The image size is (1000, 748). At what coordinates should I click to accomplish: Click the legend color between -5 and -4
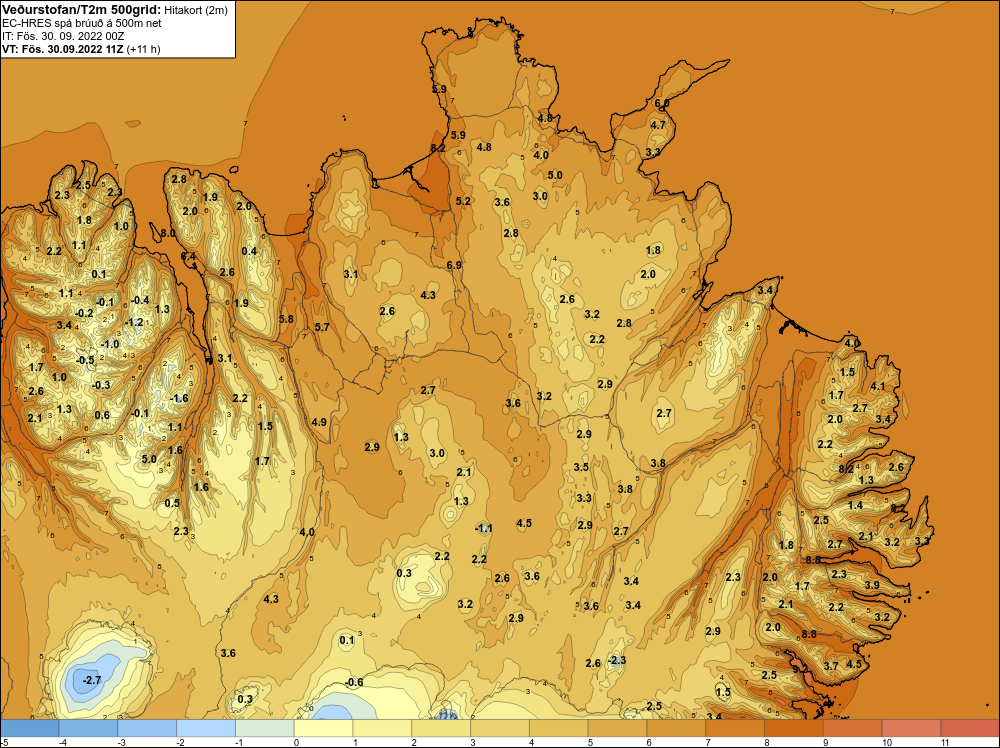coord(29,728)
